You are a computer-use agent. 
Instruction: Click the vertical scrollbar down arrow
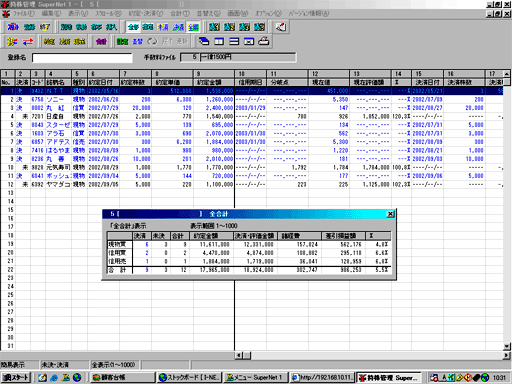[507, 347]
